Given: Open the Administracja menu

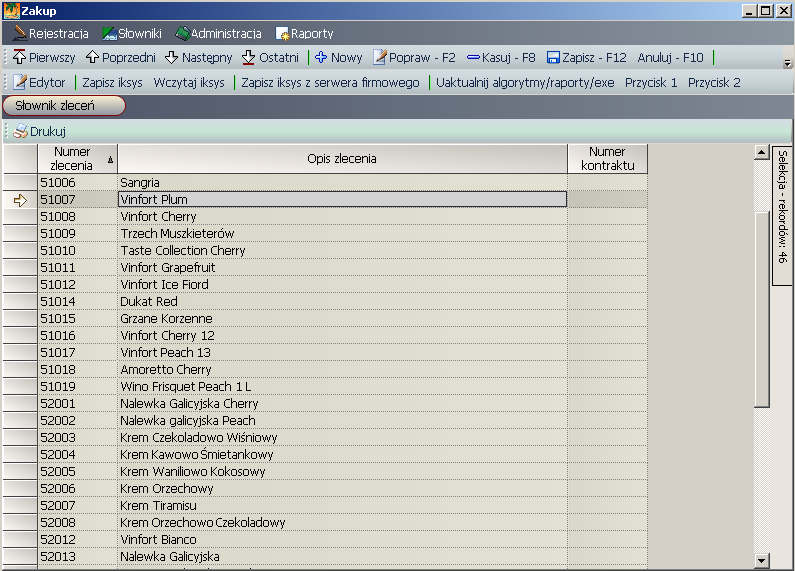Looking at the screenshot, I should tap(219, 33).
